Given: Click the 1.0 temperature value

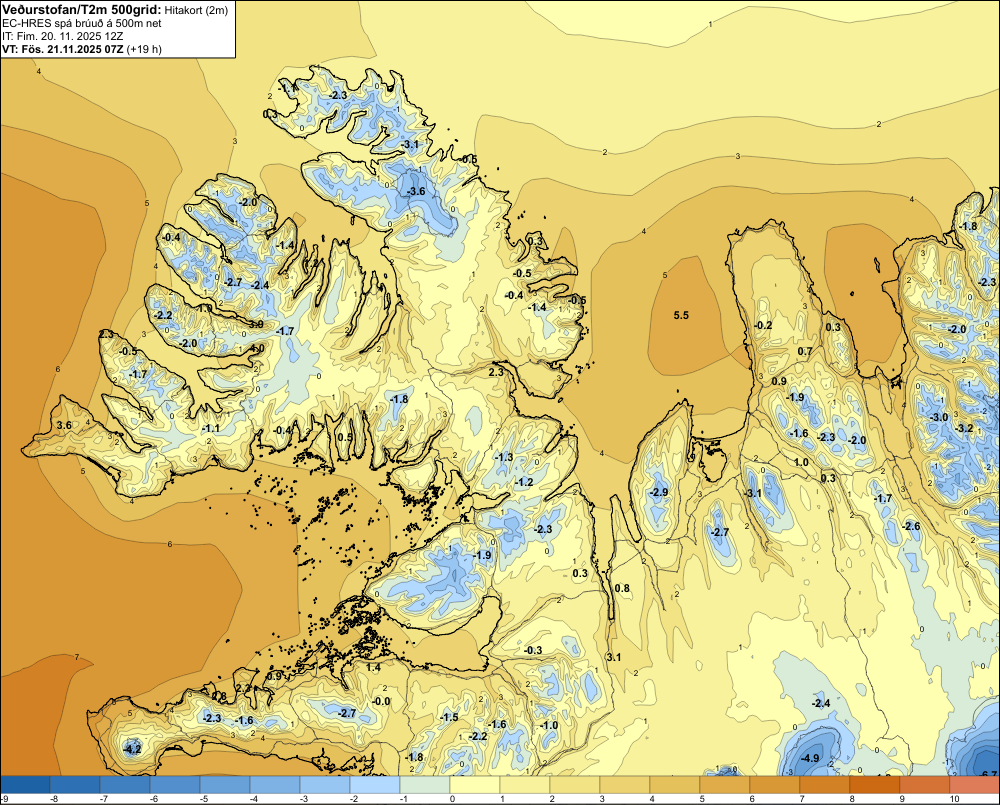Looking at the screenshot, I should [x=801, y=462].
